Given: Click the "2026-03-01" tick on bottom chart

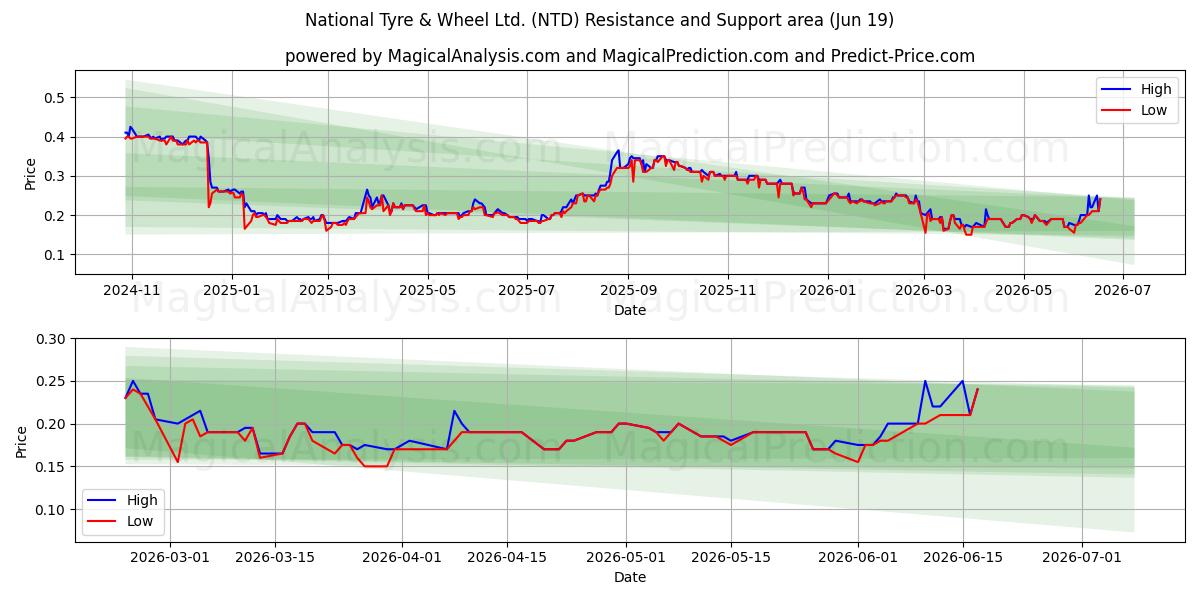Looking at the screenshot, I should 170,557.
